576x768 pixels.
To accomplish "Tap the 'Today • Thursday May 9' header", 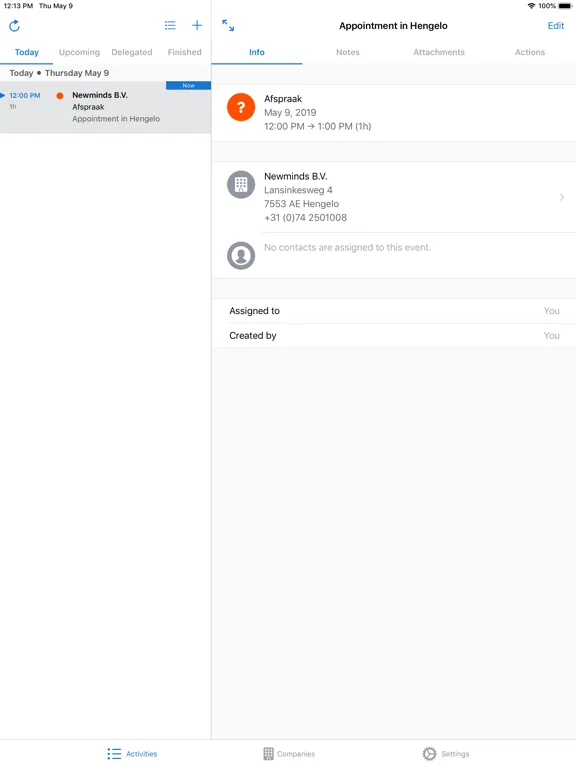I will (x=59, y=73).
